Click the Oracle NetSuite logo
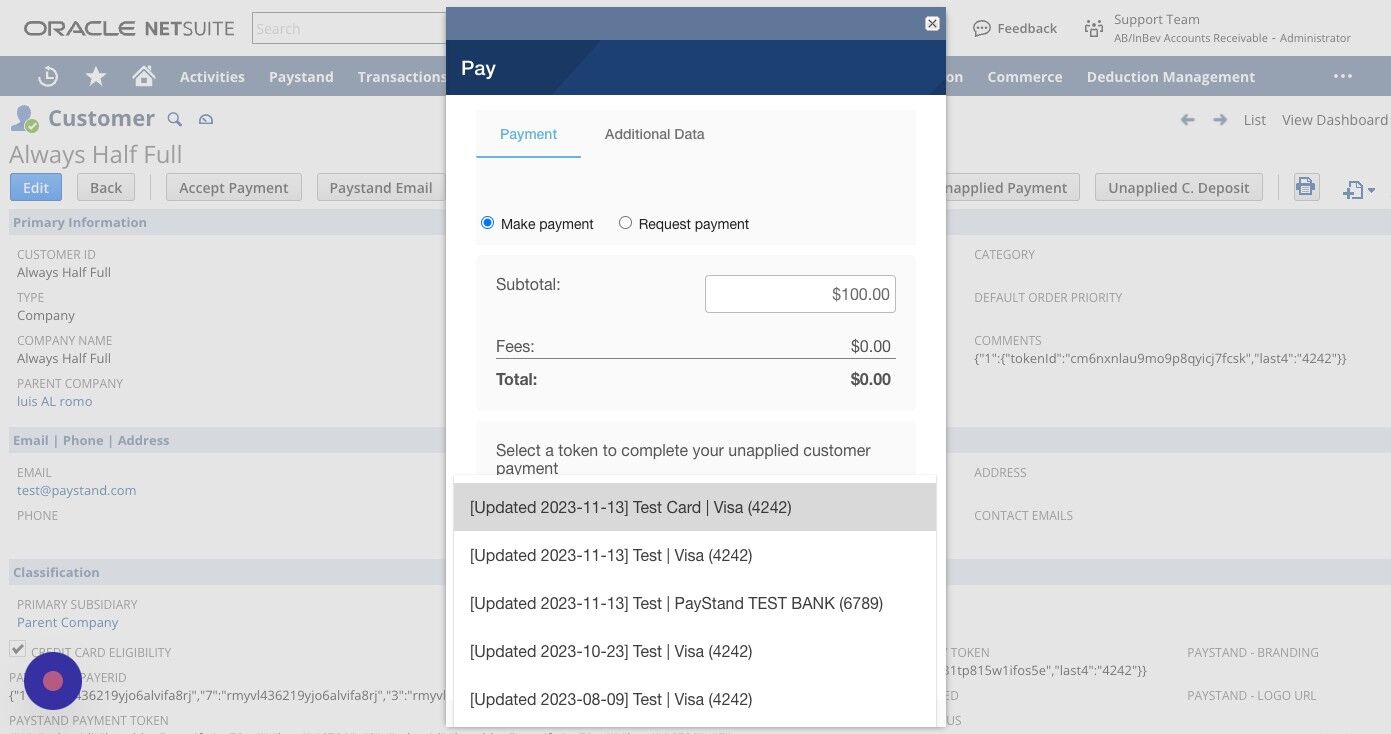Screen dimensions: 1391x734 click(128, 28)
